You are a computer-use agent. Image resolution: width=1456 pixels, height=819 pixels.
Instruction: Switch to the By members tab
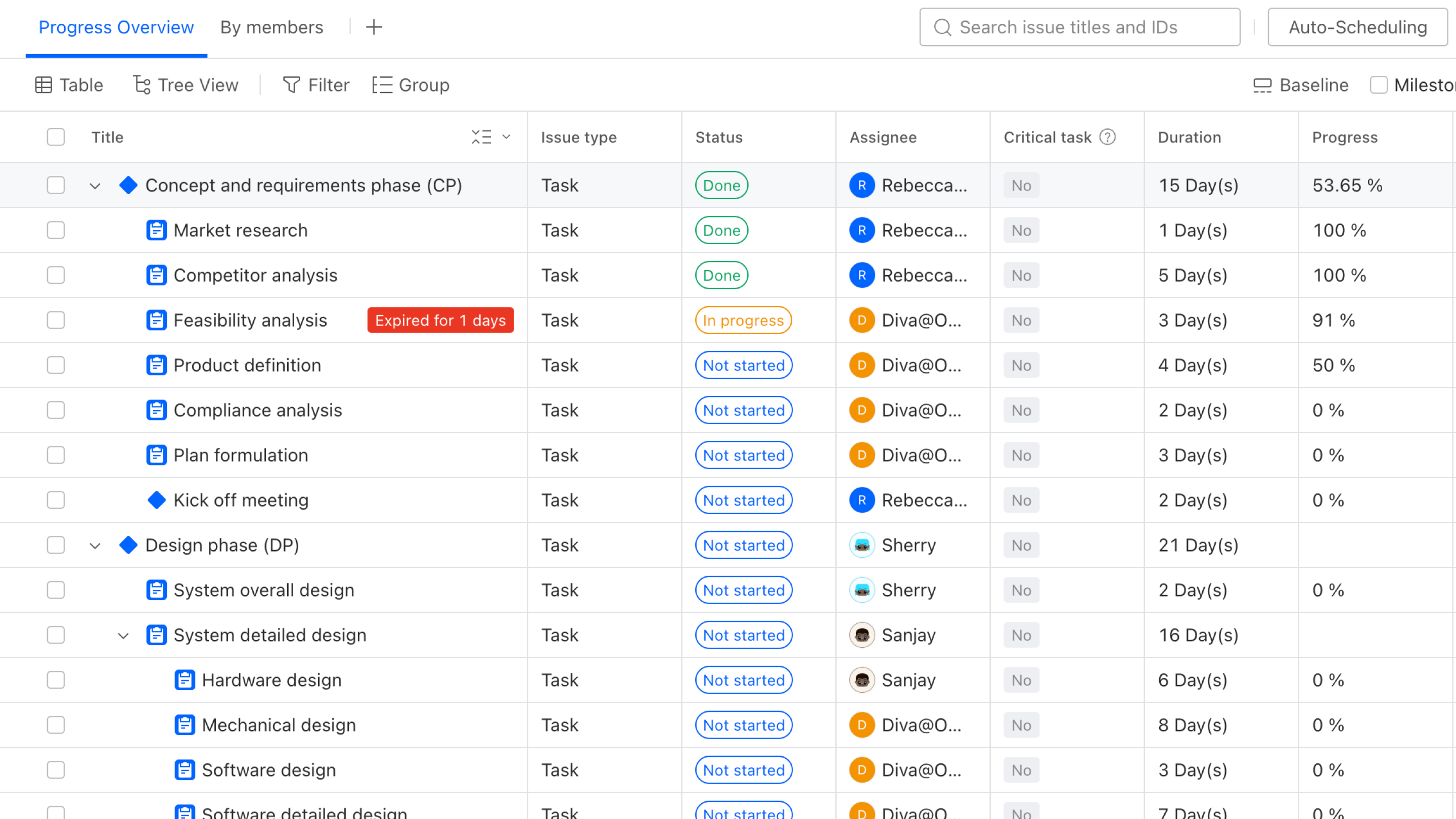pyautogui.click(x=272, y=27)
